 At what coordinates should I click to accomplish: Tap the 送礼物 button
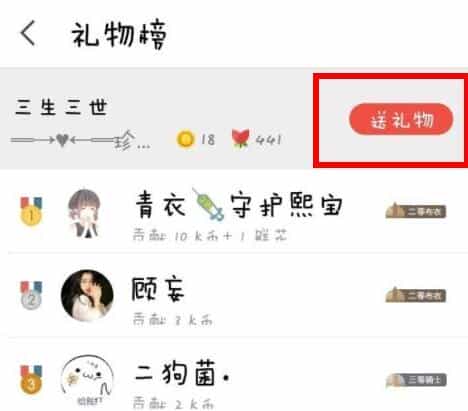pos(401,119)
